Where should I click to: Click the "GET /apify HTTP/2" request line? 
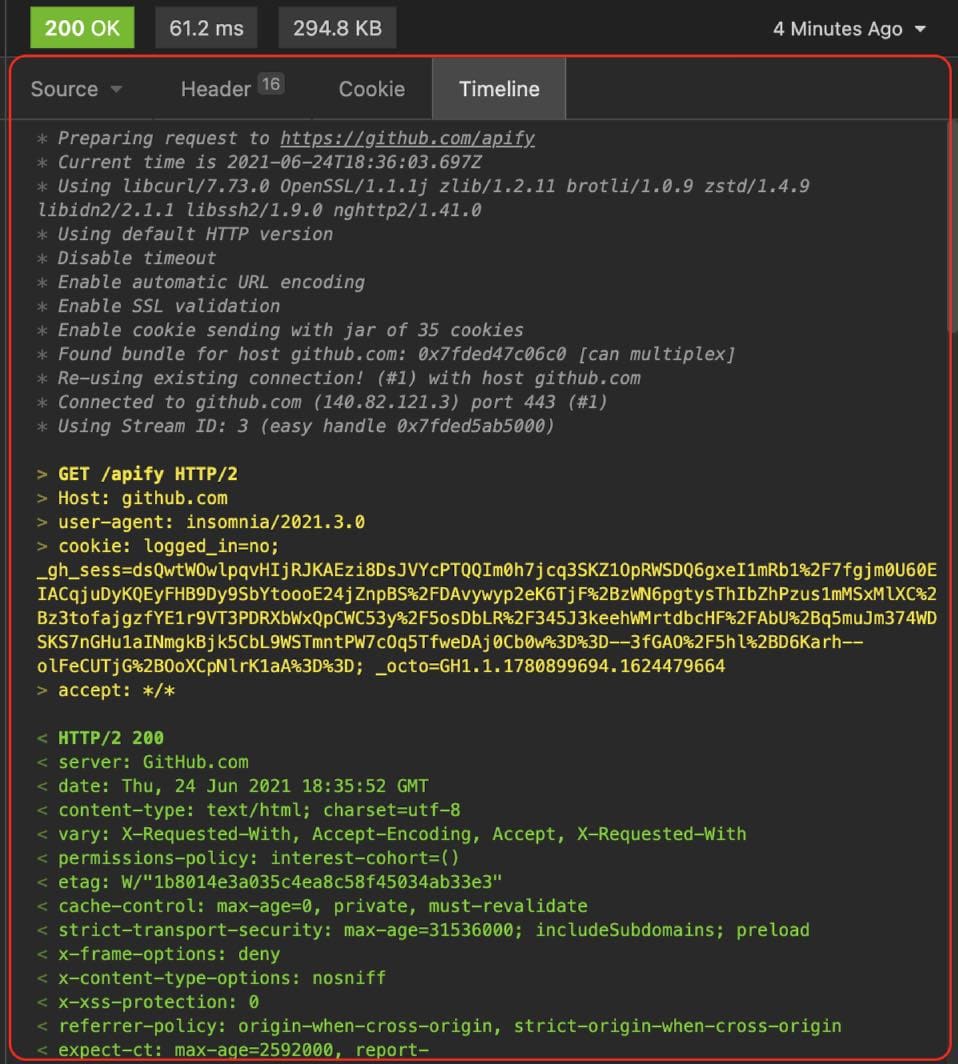(148, 474)
